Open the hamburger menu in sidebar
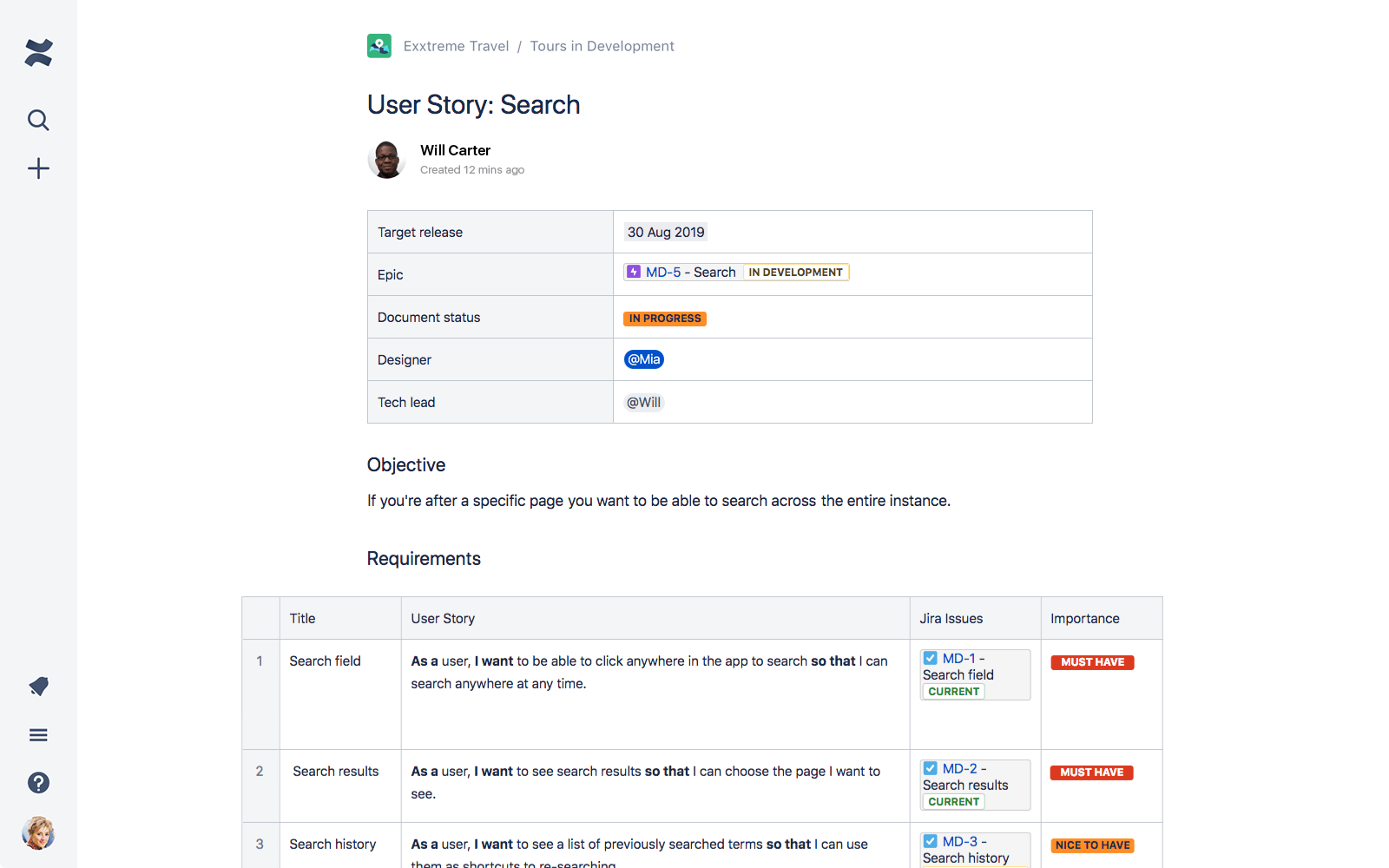This screenshot has width=1389, height=868. click(38, 735)
